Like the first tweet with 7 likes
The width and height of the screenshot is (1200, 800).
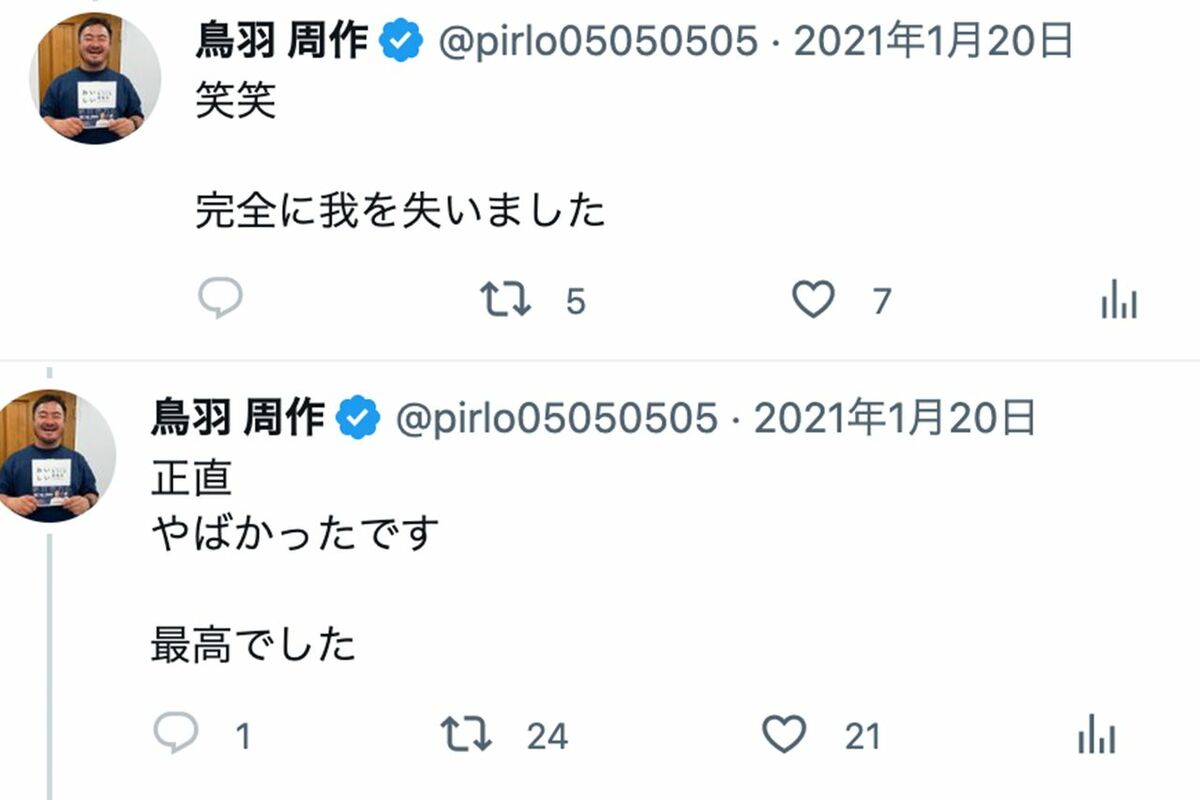click(x=813, y=300)
